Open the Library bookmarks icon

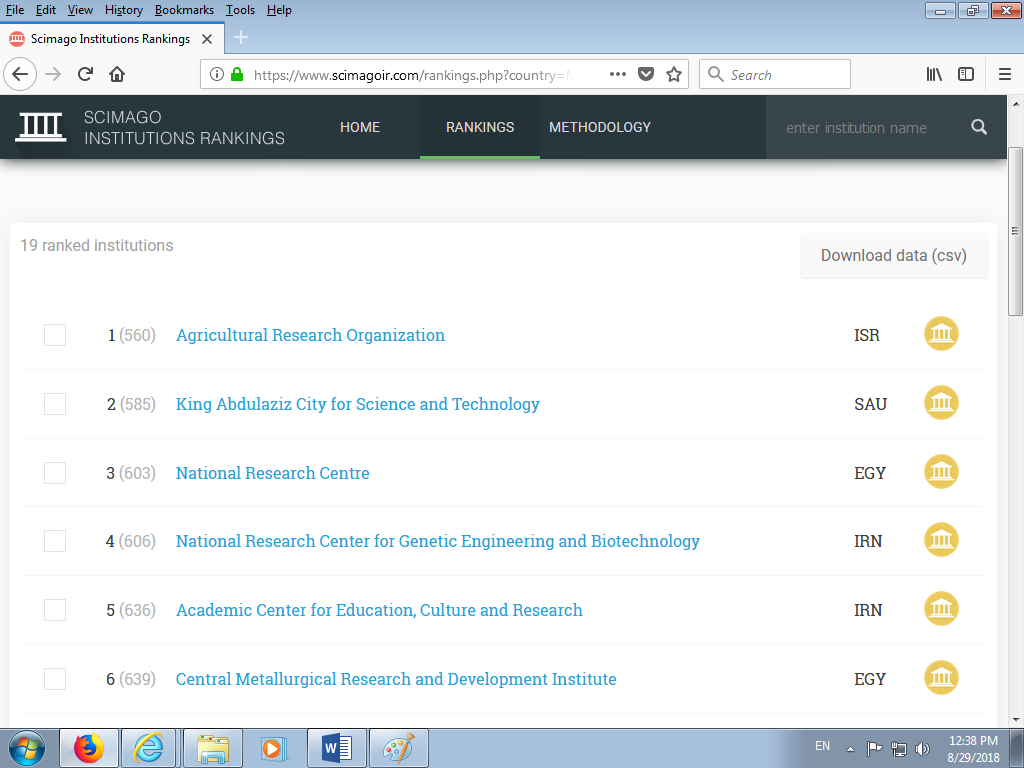(x=934, y=74)
